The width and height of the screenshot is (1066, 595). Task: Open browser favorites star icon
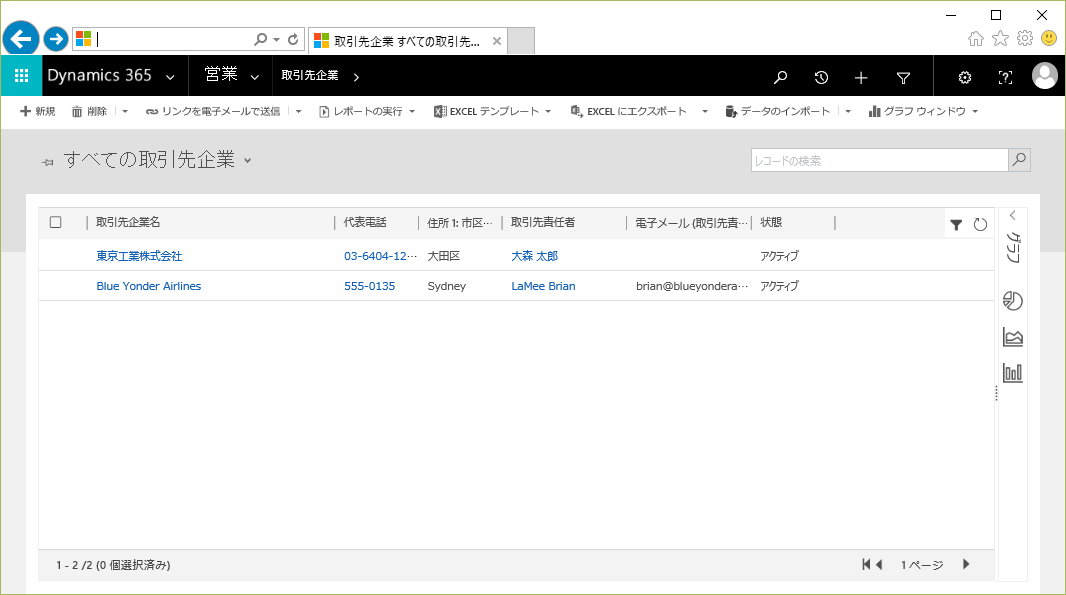pyautogui.click(x=1000, y=39)
